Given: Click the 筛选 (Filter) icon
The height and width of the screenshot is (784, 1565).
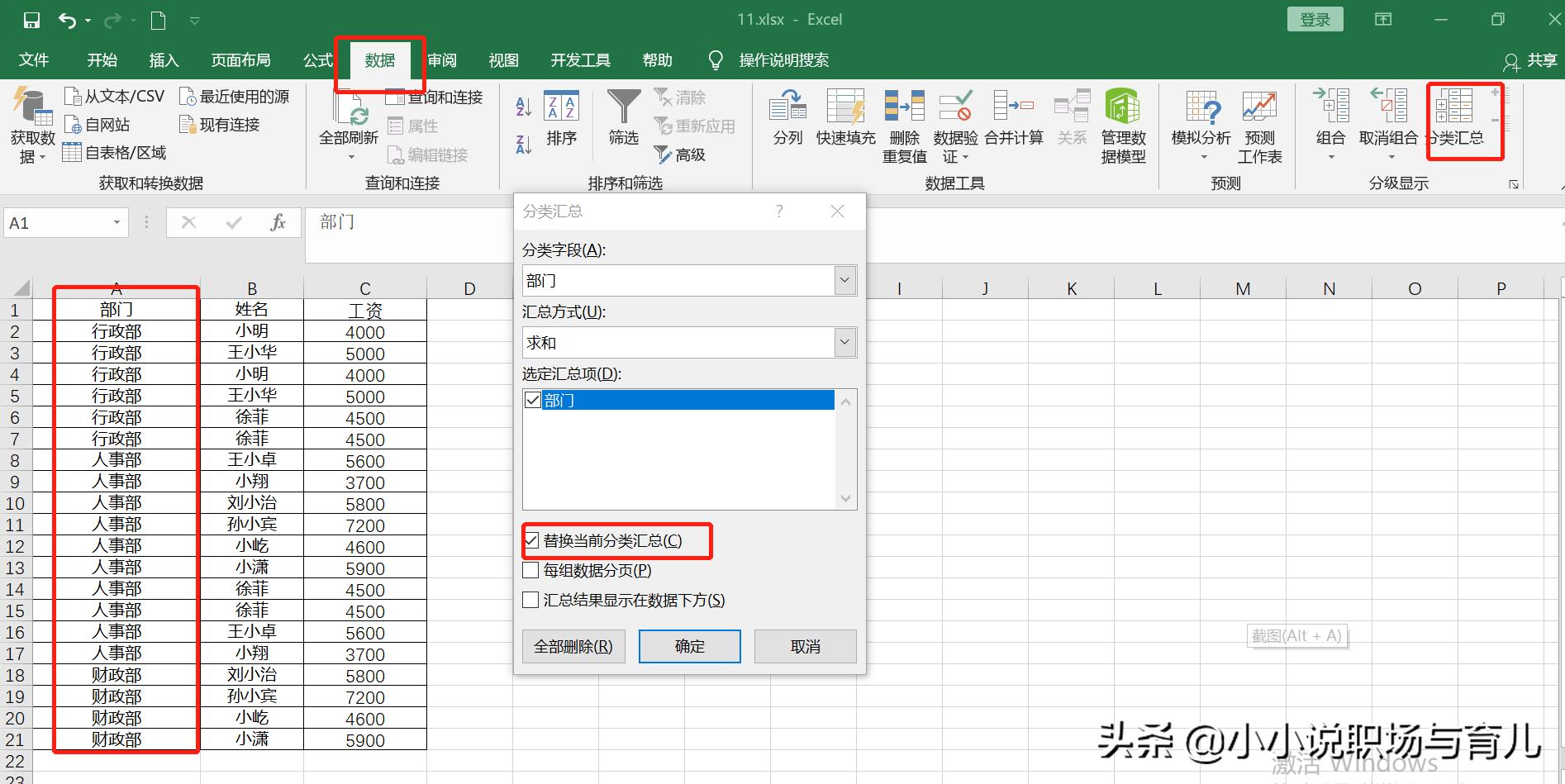Looking at the screenshot, I should 622,118.
